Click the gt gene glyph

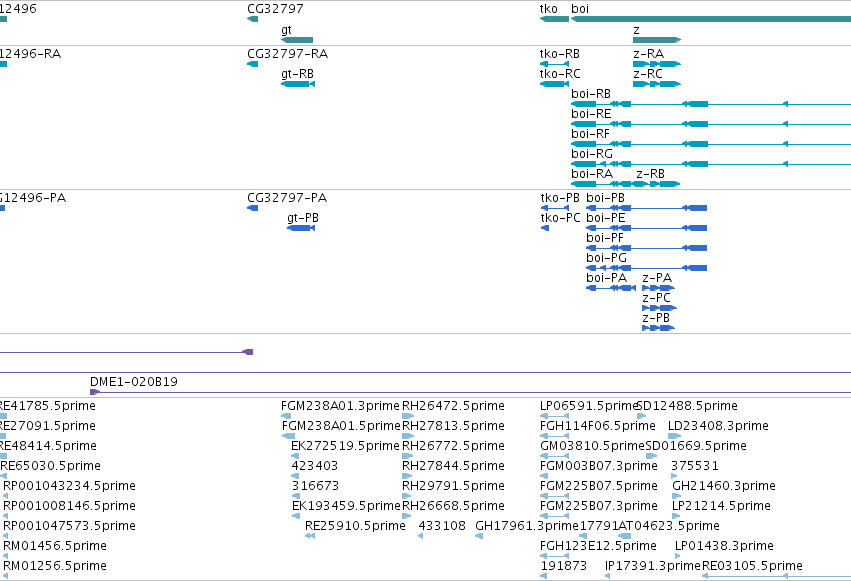(x=297, y=40)
